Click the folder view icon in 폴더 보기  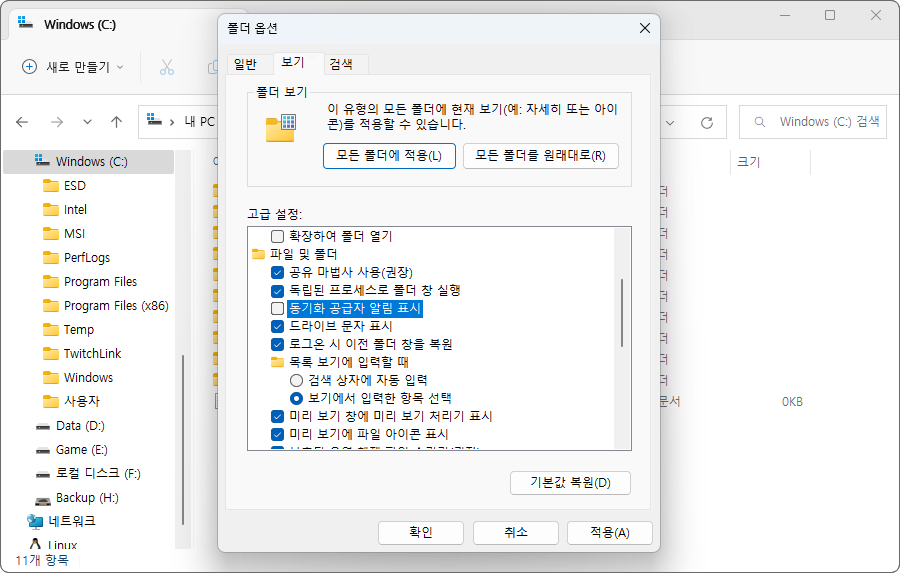[x=281, y=128]
